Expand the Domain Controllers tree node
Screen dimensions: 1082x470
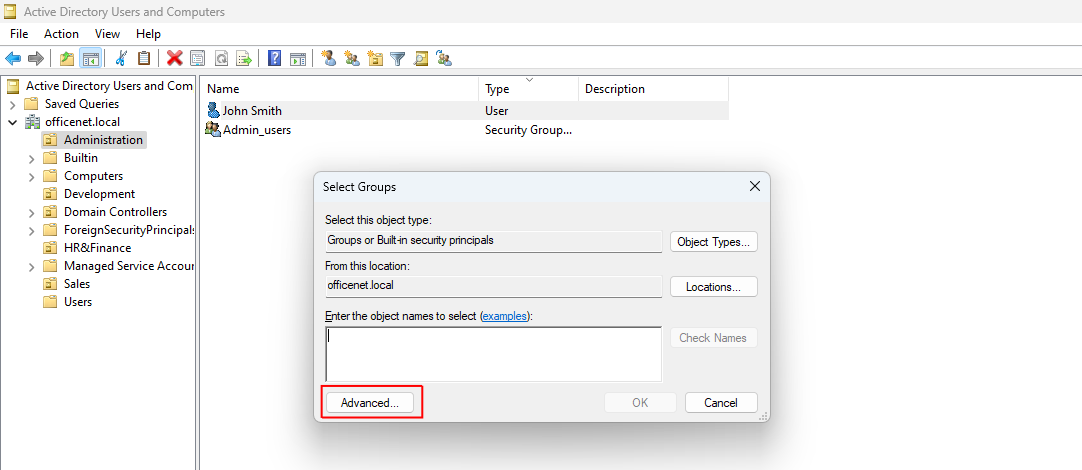pyautogui.click(x=31, y=212)
